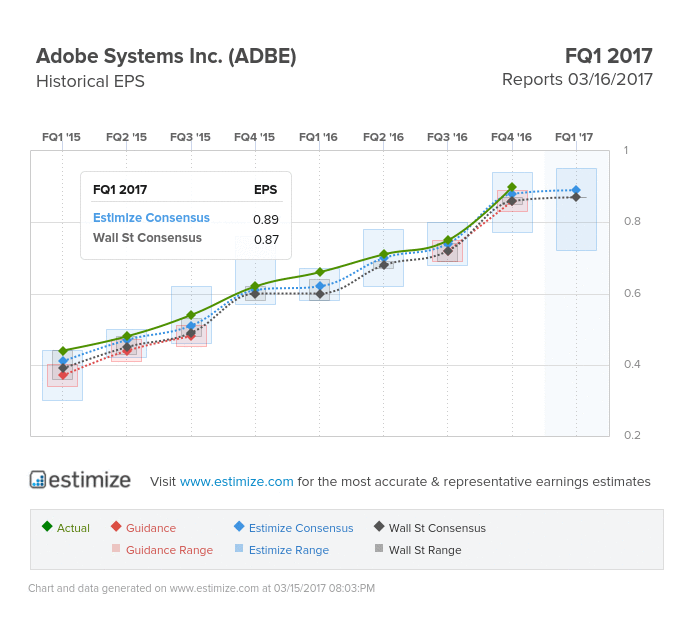Click the Guidance Range legend label
685x620 pixels.
coord(169,550)
